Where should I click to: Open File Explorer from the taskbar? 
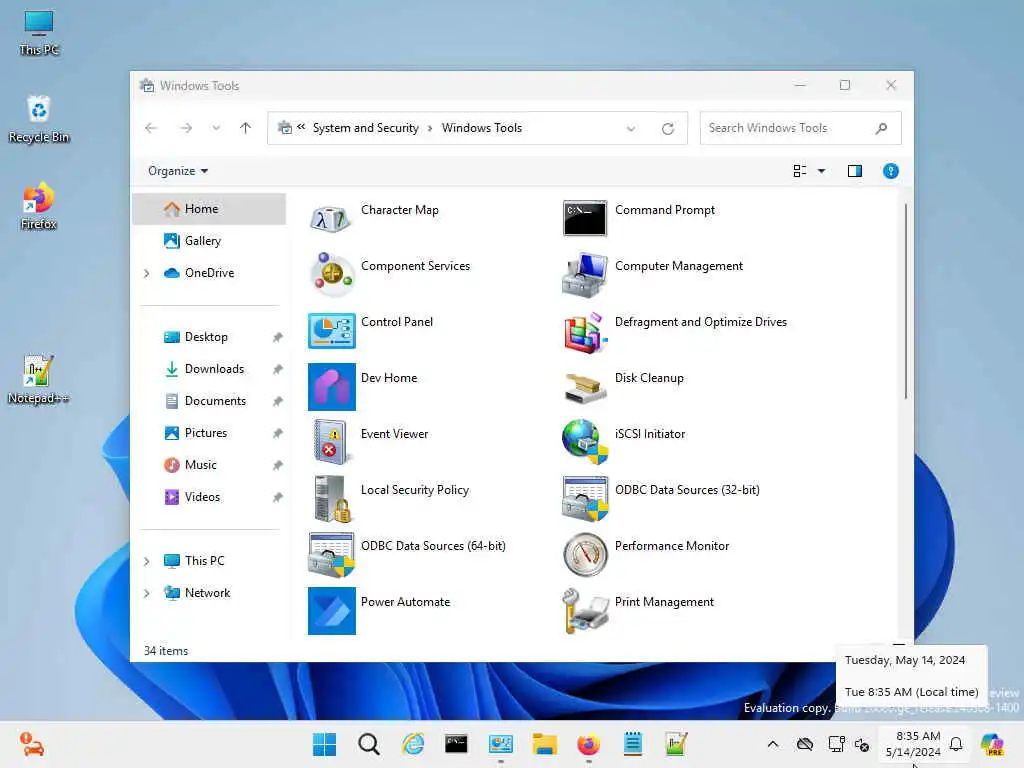(544, 744)
